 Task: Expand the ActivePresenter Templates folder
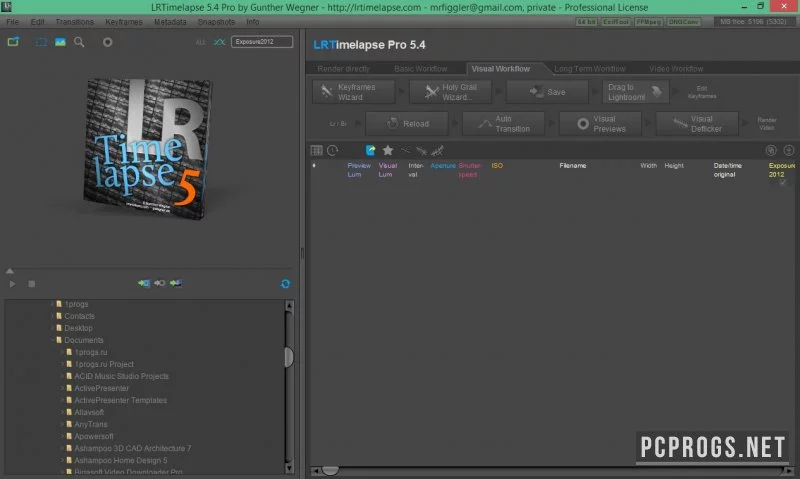coord(63,400)
